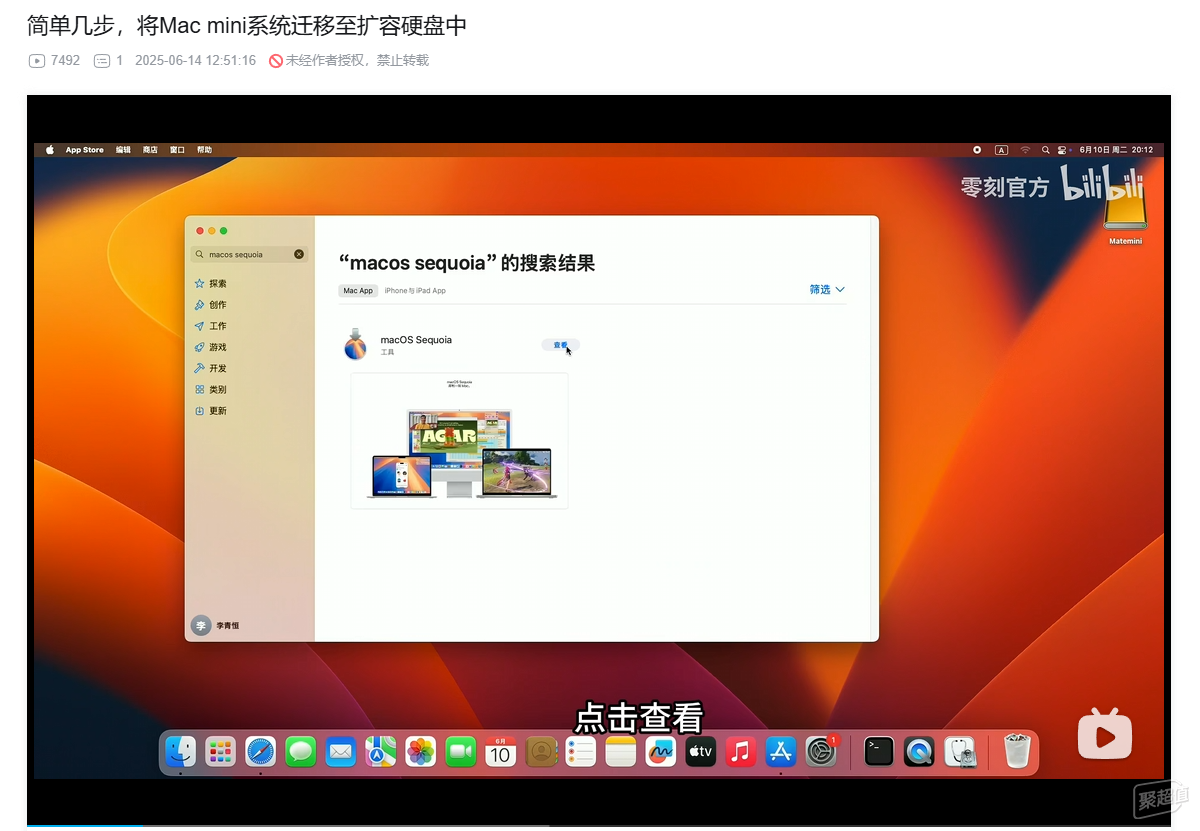Viewport: 1200px width, 831px height.
Task: Click the menu bar date and time
Action: click(x=1116, y=150)
